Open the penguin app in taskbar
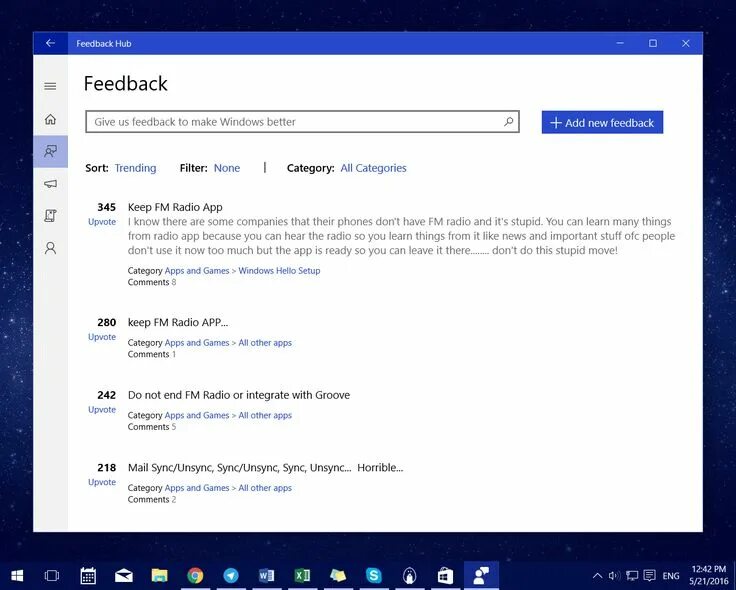This screenshot has height=590, width=736. [409, 575]
